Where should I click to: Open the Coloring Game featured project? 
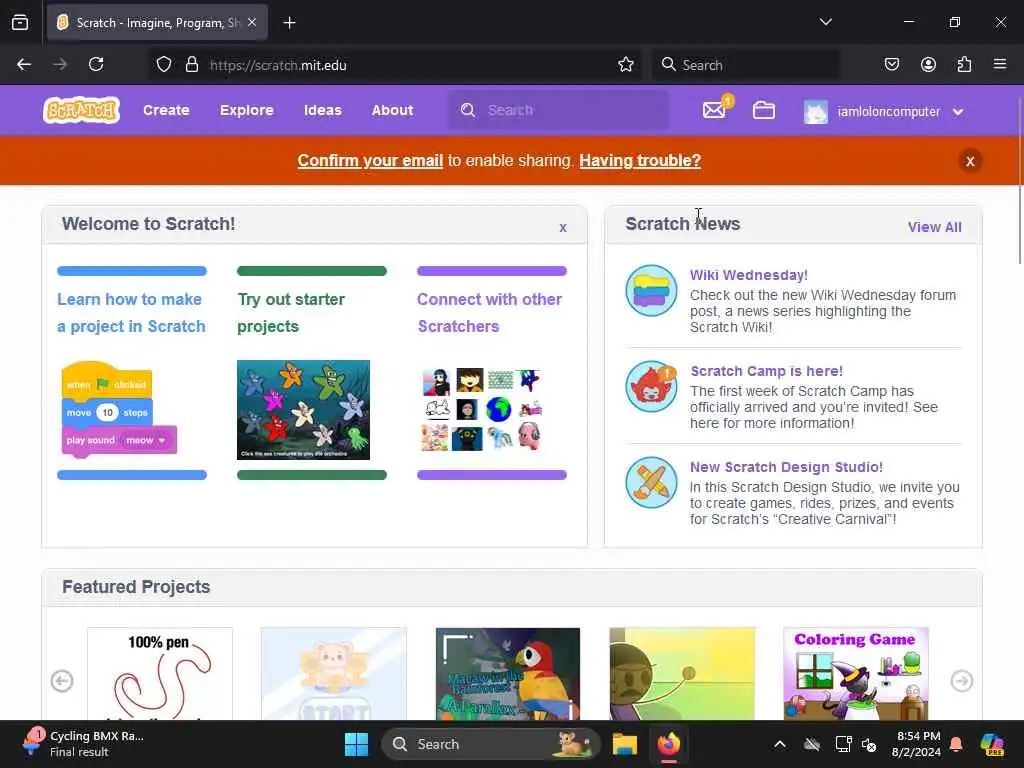point(856,673)
